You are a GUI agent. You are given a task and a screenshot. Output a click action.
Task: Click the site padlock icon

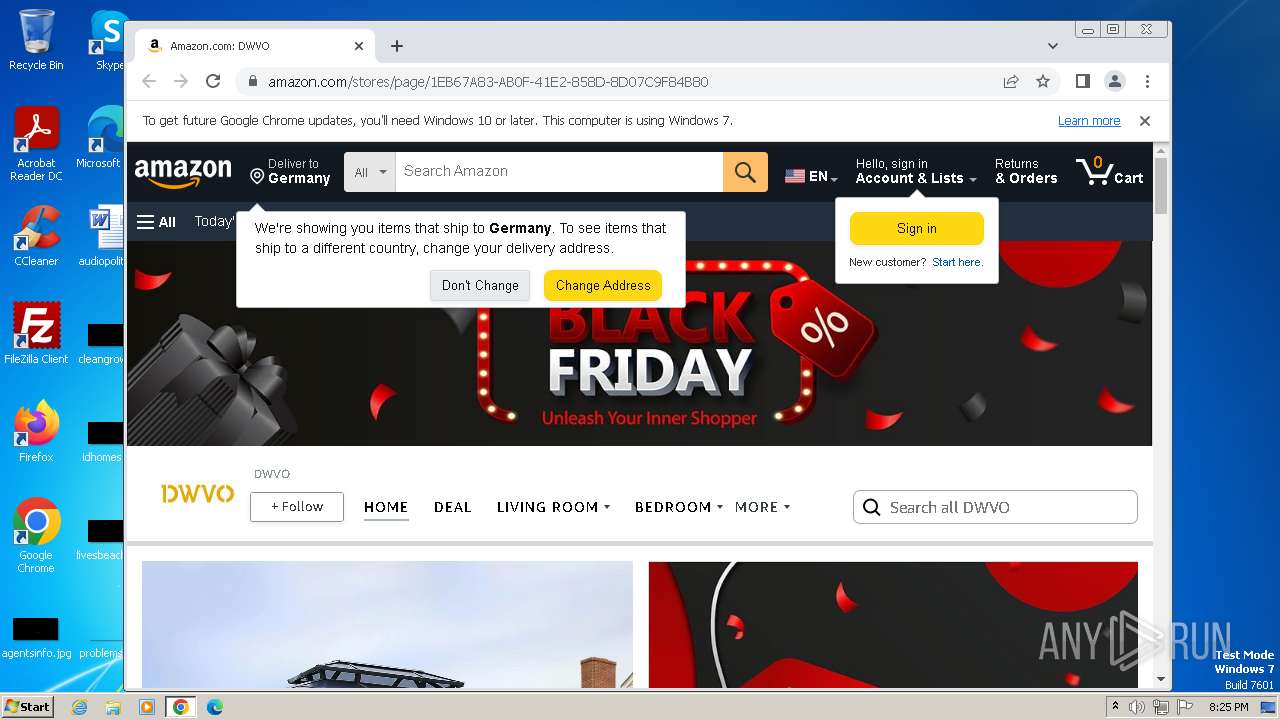click(253, 82)
